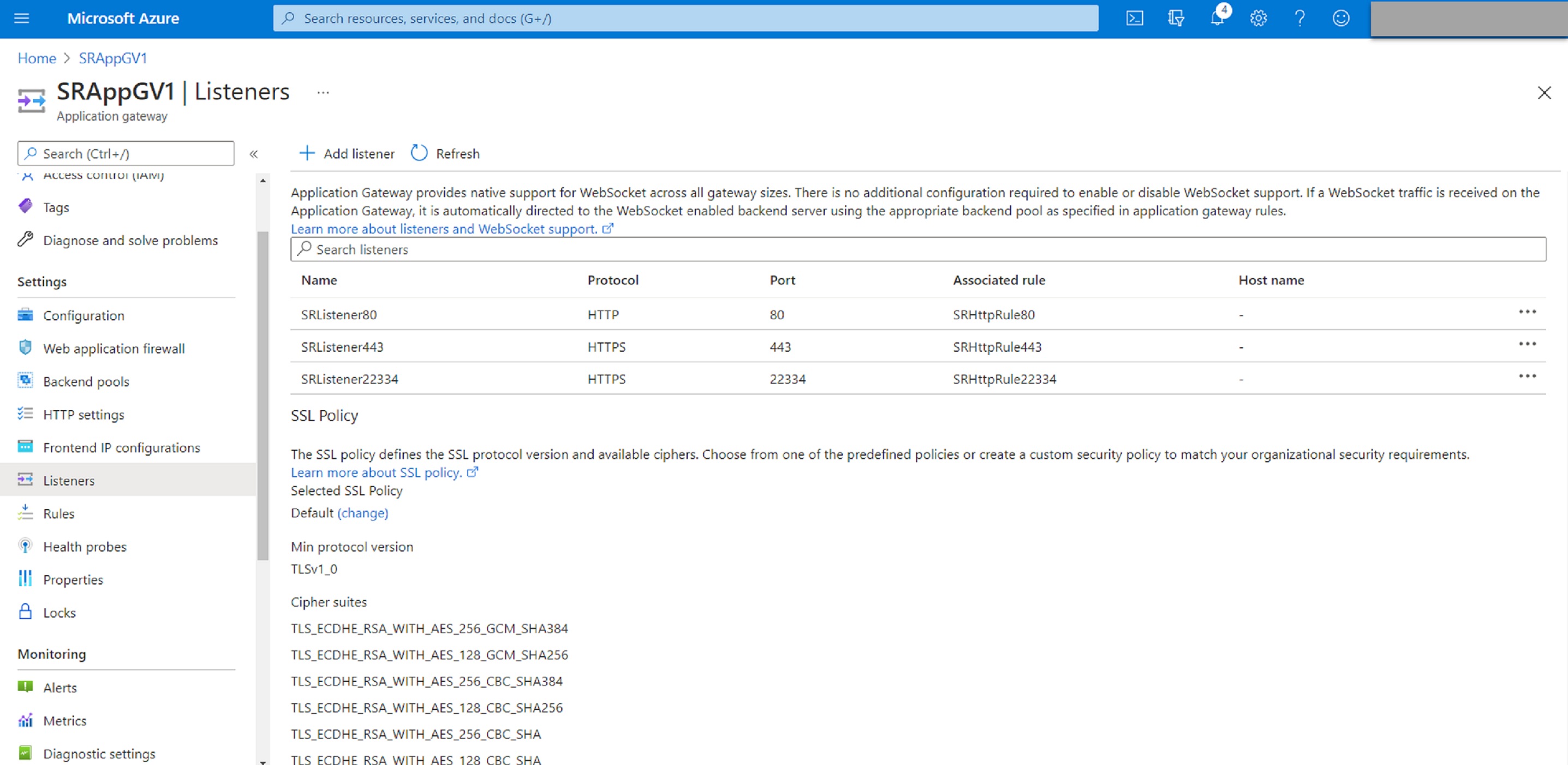Click the Health probes sidebar icon

coord(27,546)
